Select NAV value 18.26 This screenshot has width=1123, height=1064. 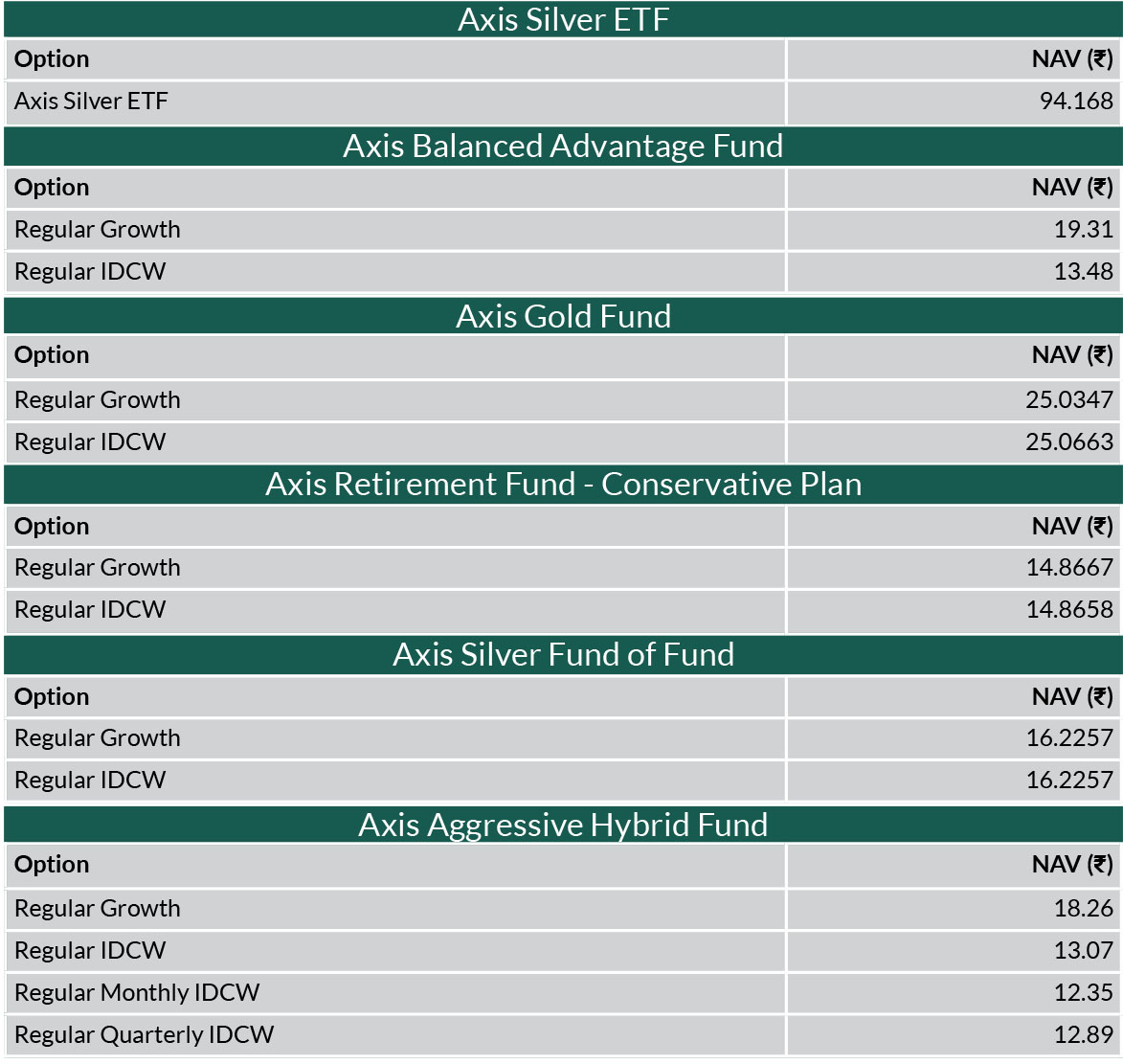coord(1083,909)
